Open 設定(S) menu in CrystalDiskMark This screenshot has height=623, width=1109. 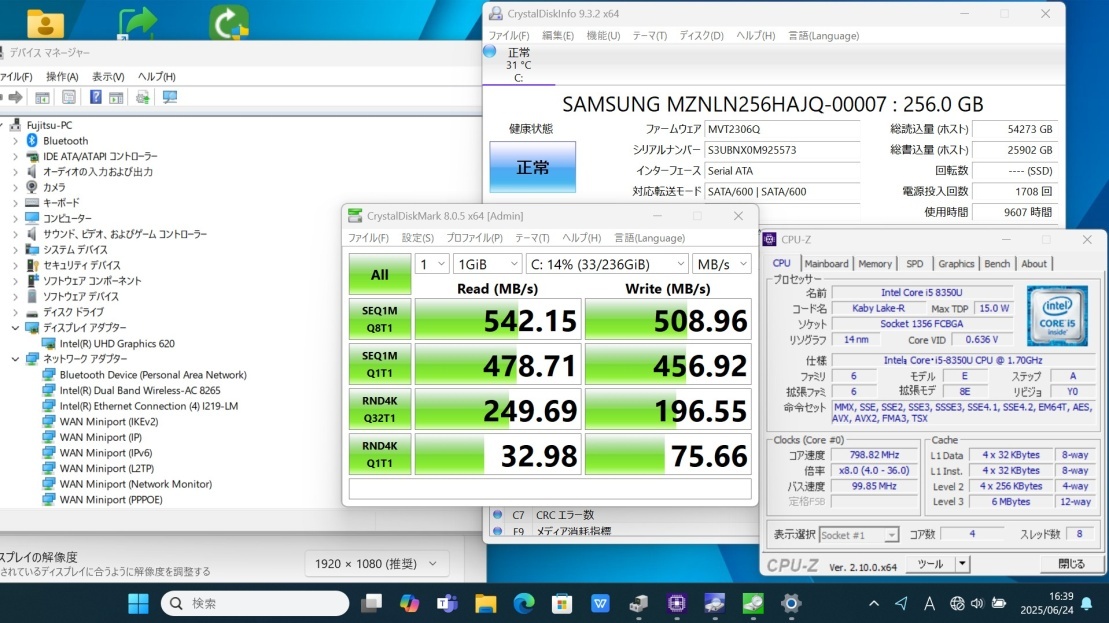click(x=418, y=238)
